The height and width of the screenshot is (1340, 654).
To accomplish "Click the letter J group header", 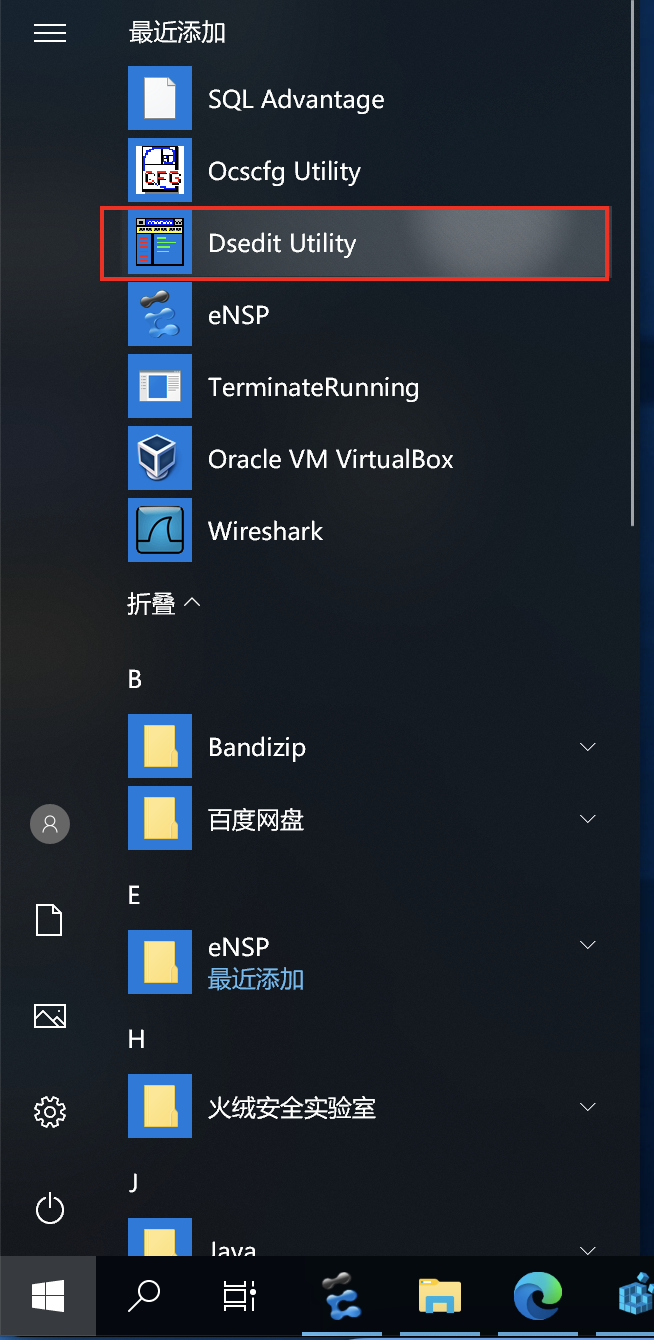I will [133, 1183].
